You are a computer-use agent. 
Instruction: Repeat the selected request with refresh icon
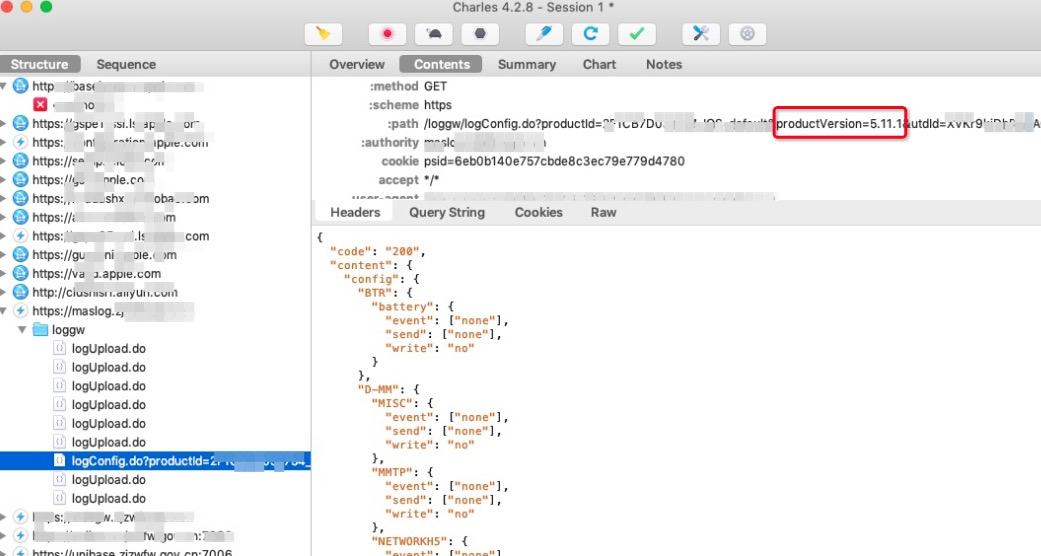pos(590,34)
